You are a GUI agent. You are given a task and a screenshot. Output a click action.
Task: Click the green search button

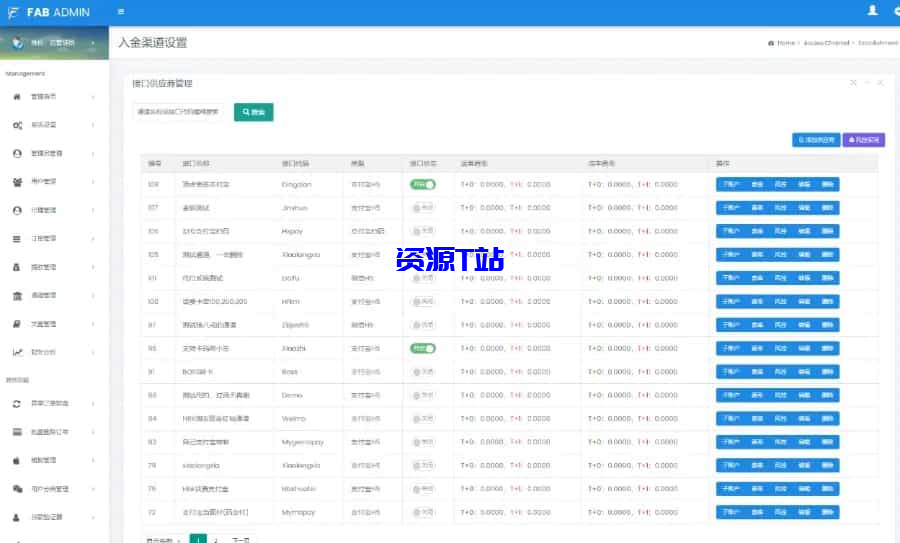pyautogui.click(x=253, y=112)
